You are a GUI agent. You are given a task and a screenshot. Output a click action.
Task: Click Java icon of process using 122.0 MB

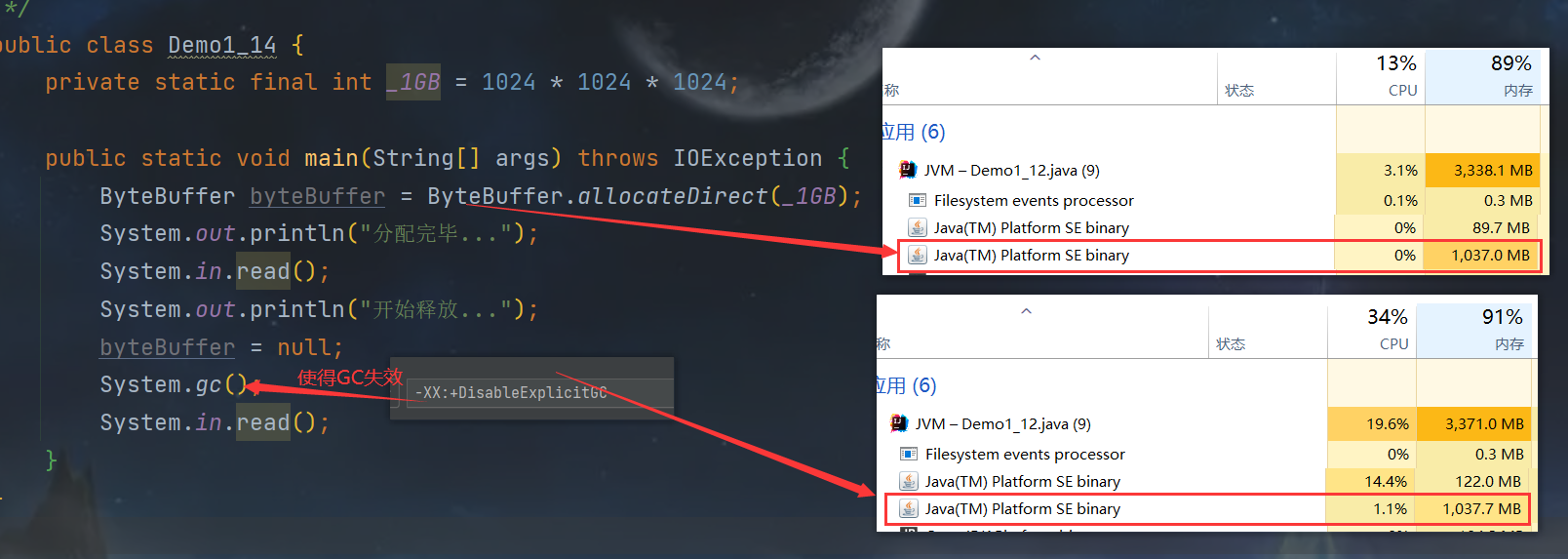click(909, 481)
